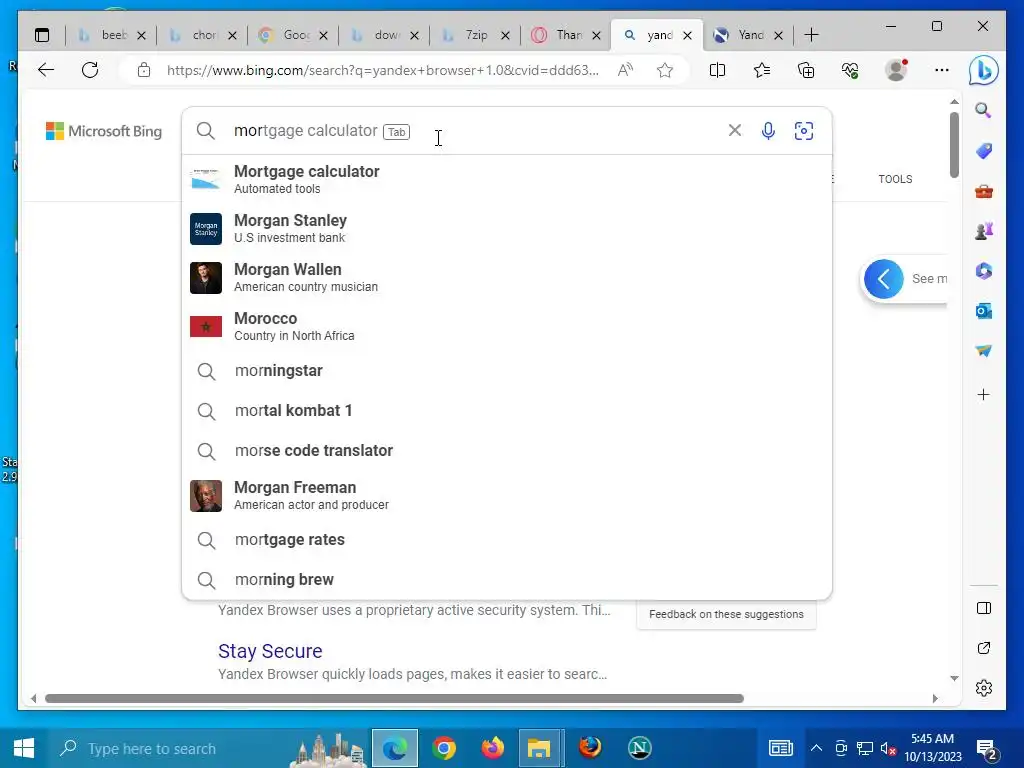Open sidebar Microsoft 365 icon

point(984,270)
